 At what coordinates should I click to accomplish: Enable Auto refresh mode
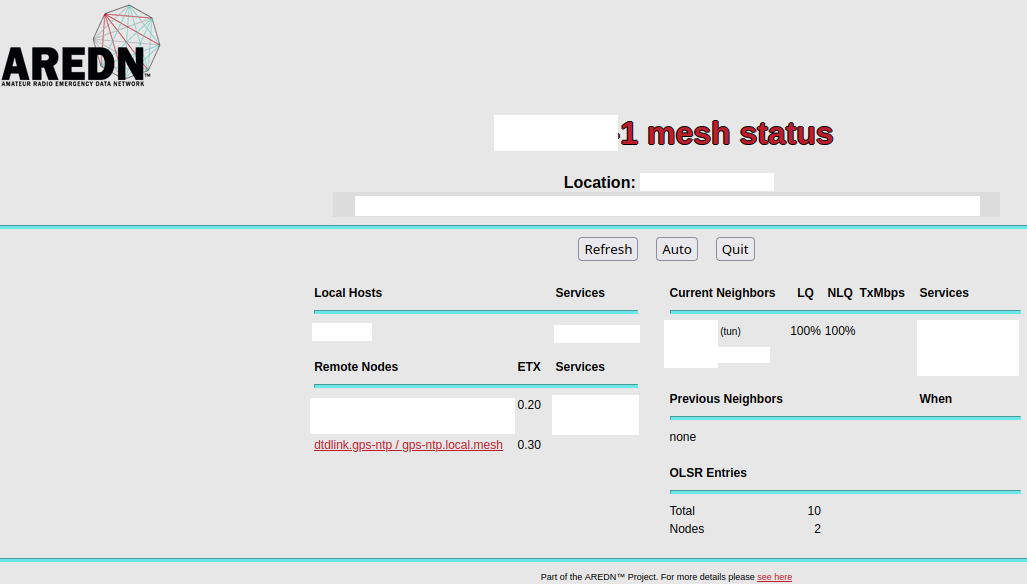click(x=677, y=249)
